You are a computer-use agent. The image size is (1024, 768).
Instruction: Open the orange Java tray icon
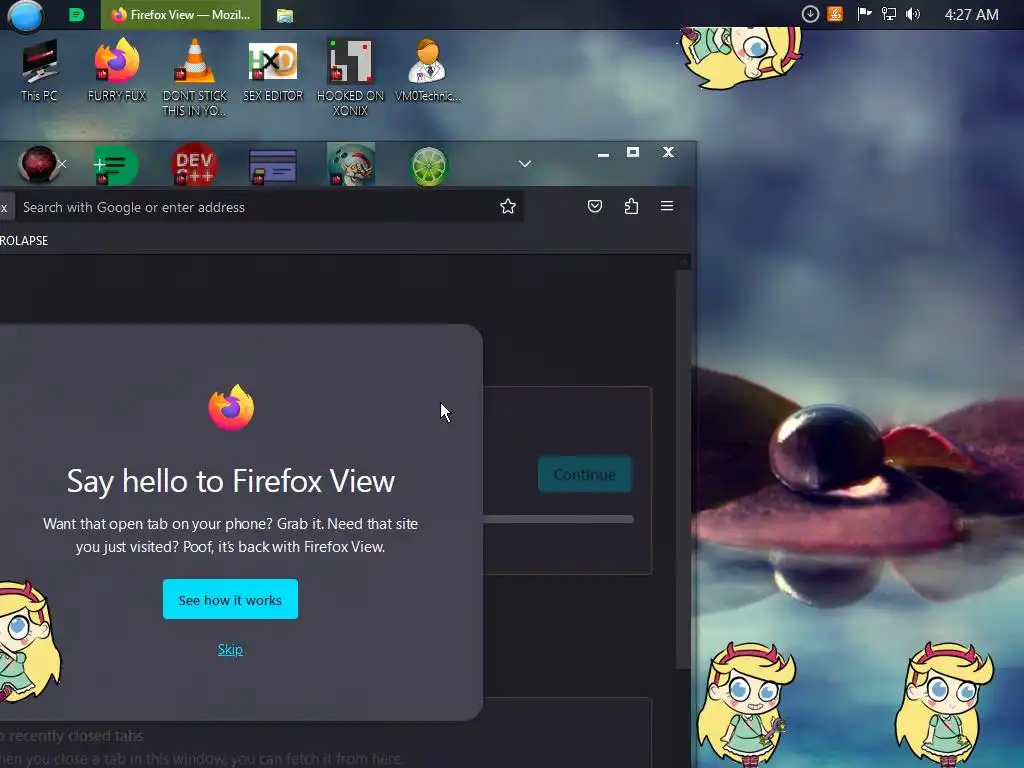835,14
